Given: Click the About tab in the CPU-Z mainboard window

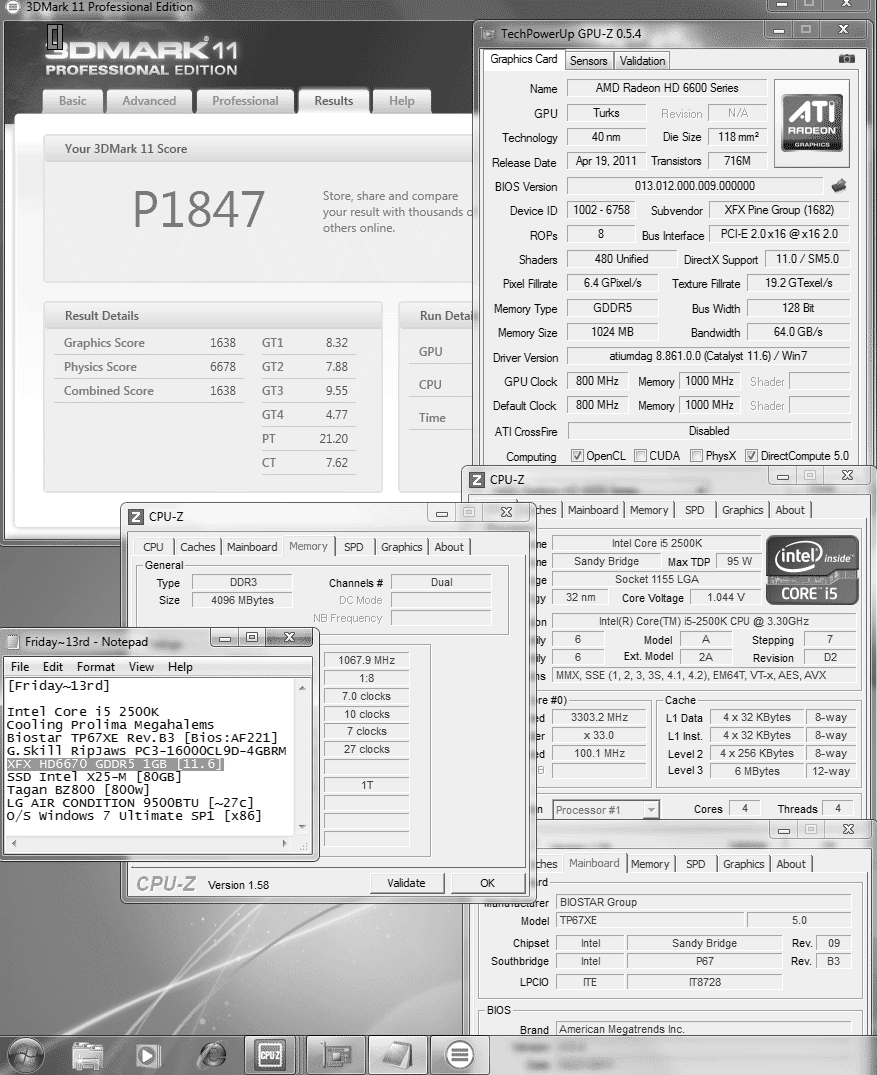Looking at the screenshot, I should pos(791,864).
